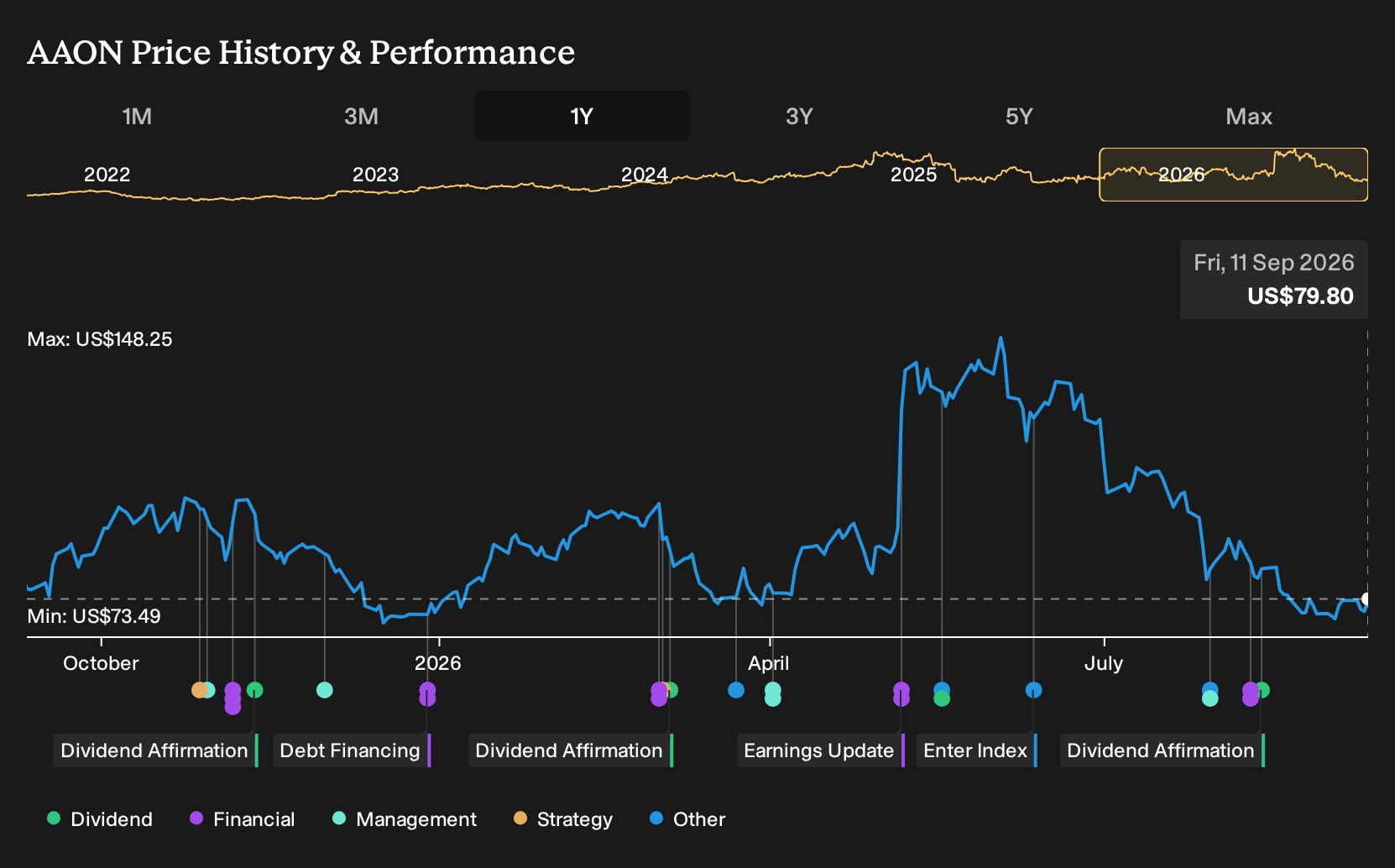Select teal Management dots beneath the April label
Screen dimensions: 1395x868
pyautogui.click(x=773, y=694)
